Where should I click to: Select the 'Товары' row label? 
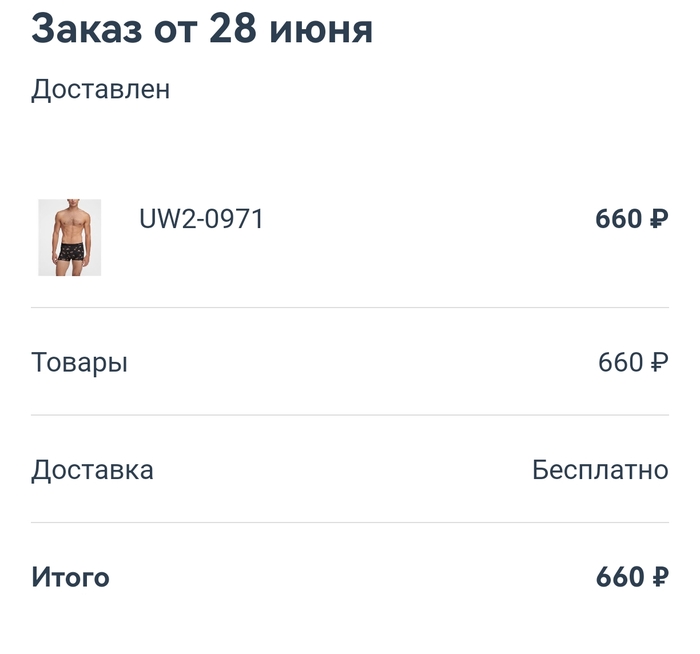point(79,362)
